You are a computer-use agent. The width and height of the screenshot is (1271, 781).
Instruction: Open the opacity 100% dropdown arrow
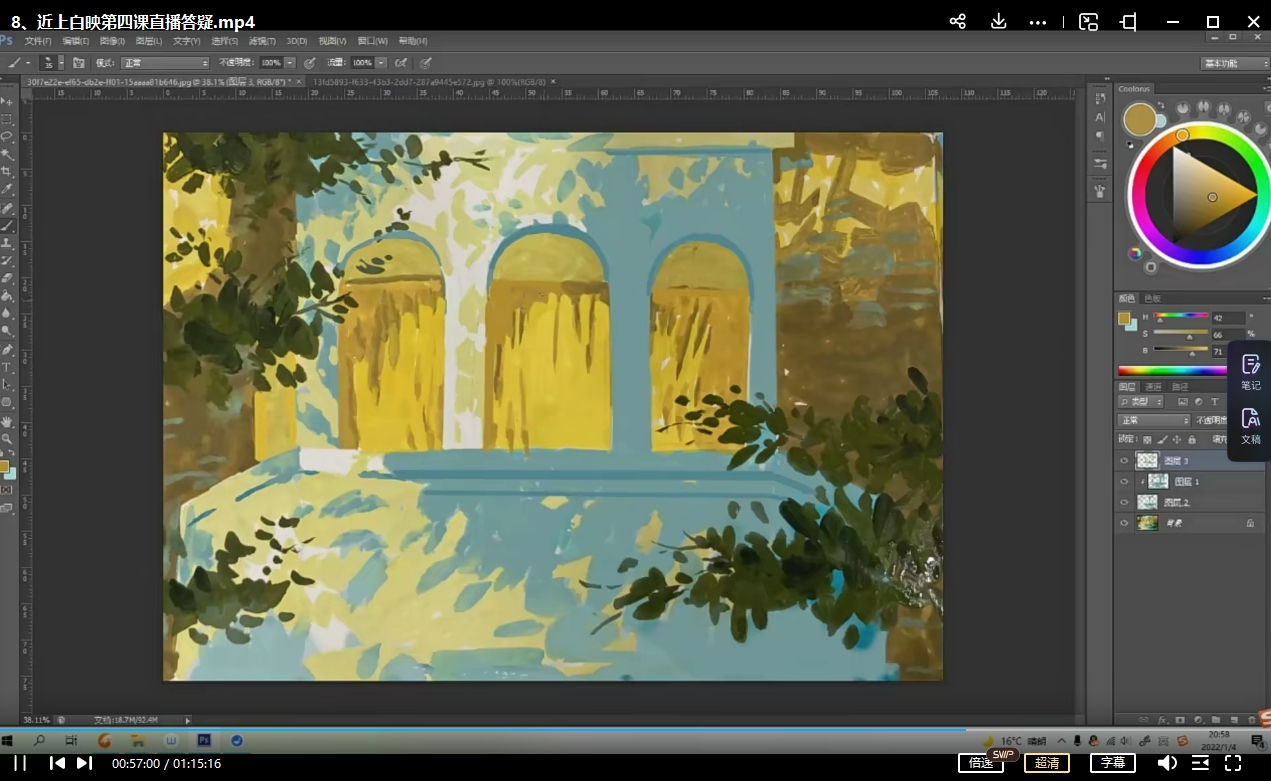(290, 63)
